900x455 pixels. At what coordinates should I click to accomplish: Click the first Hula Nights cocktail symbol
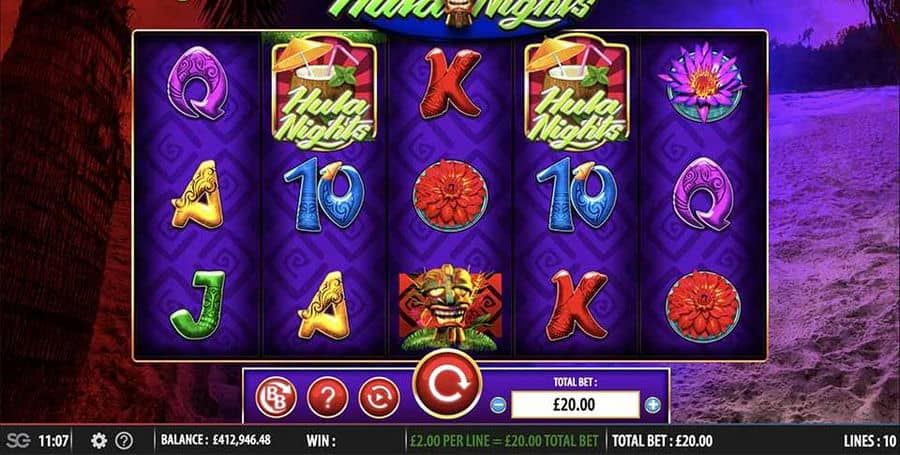324,91
